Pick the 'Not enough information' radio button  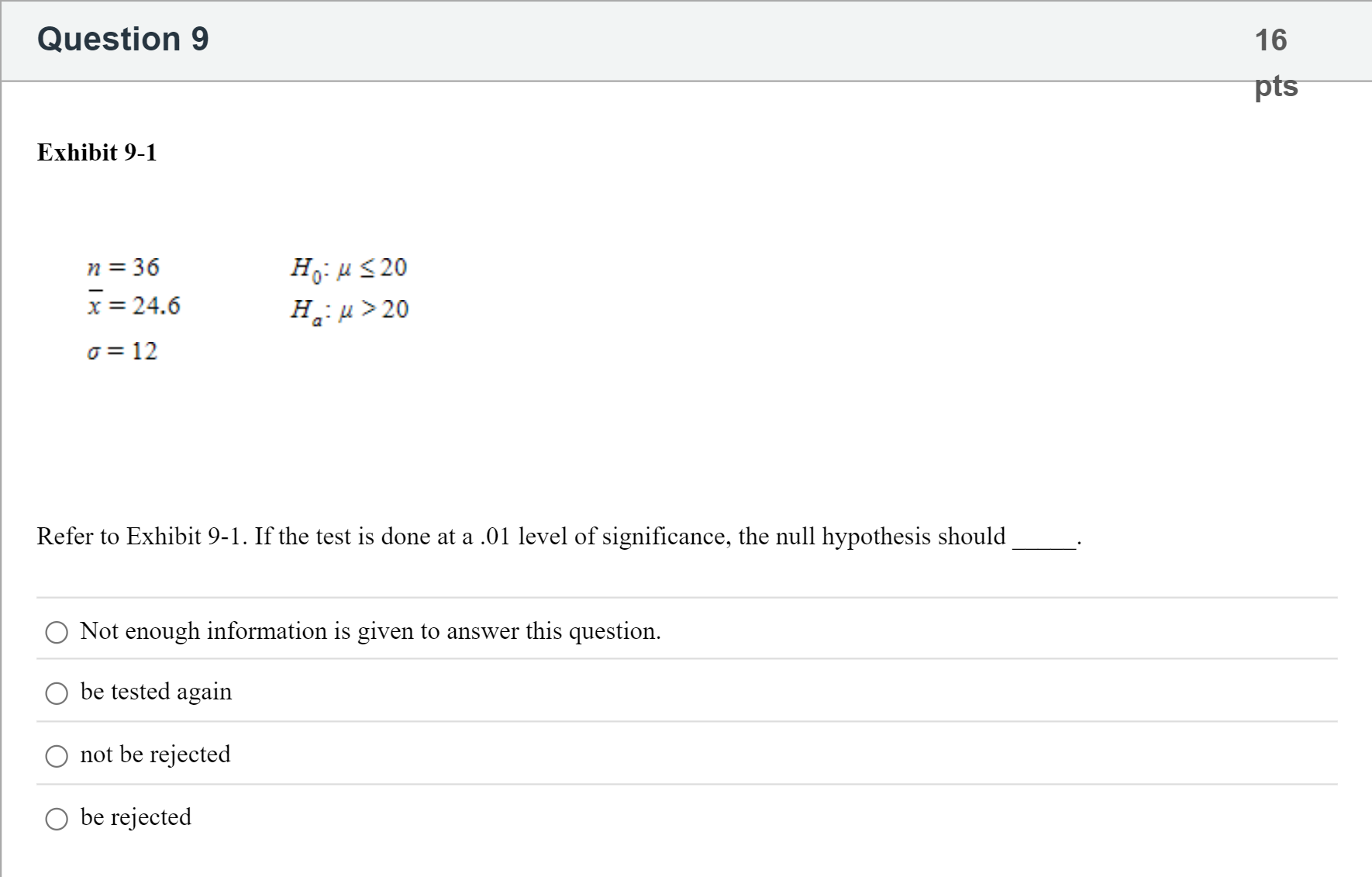point(57,633)
